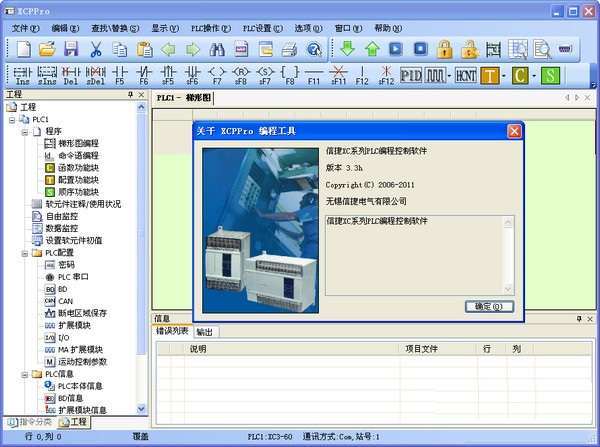Click the help question mark icon
This screenshot has height=447, width=600.
[x=314, y=49]
